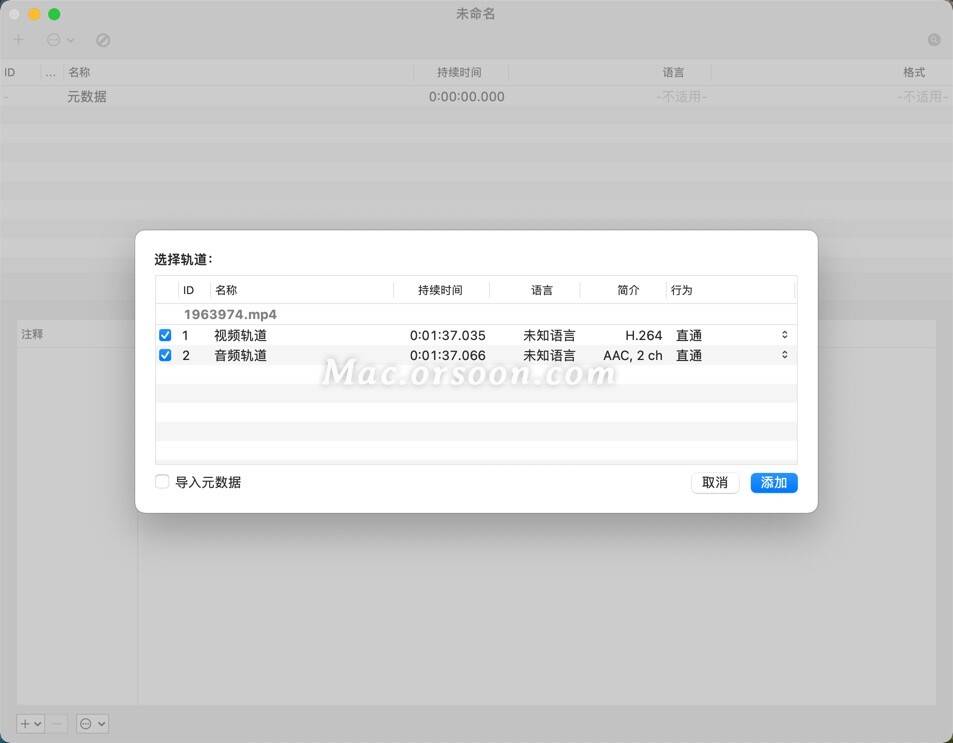Click the main window 持续时间 column header

coord(459,72)
